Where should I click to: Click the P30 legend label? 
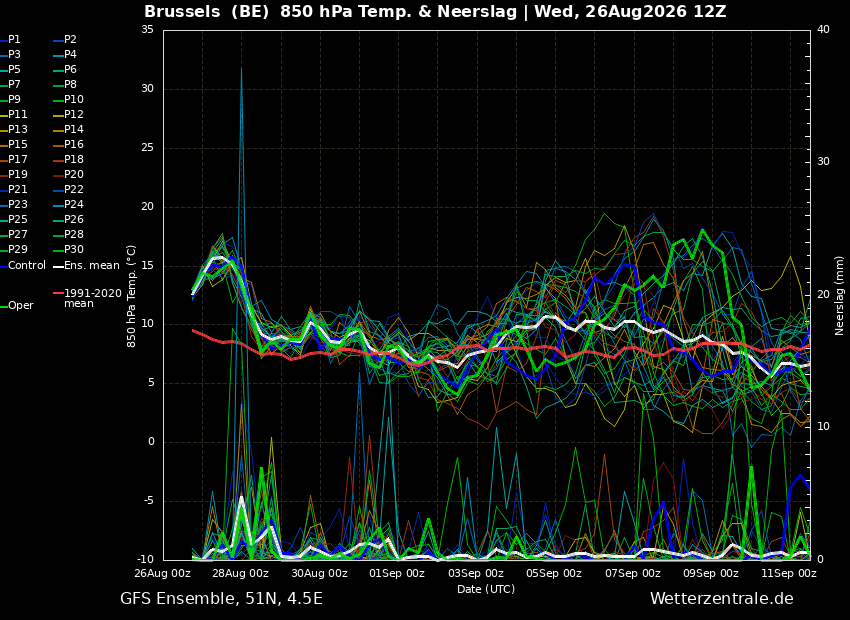[x=74, y=249]
